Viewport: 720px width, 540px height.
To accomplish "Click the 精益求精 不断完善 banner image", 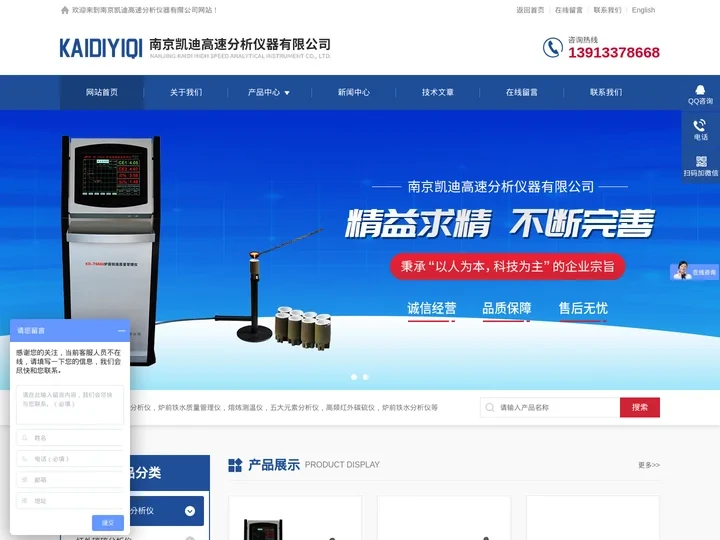I will coord(500,224).
